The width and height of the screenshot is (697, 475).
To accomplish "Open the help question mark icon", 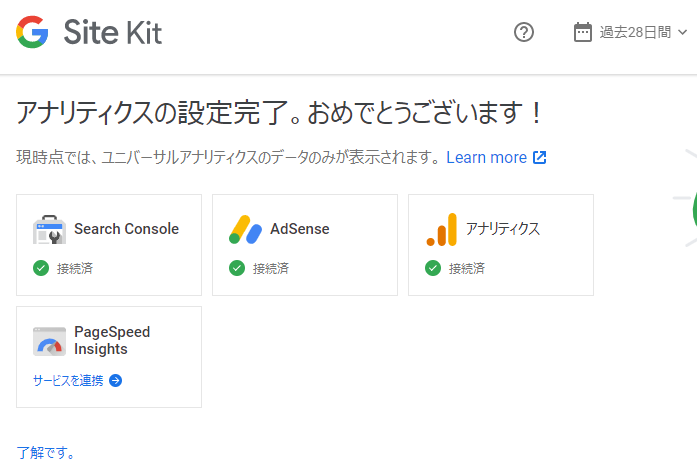I will tap(524, 32).
